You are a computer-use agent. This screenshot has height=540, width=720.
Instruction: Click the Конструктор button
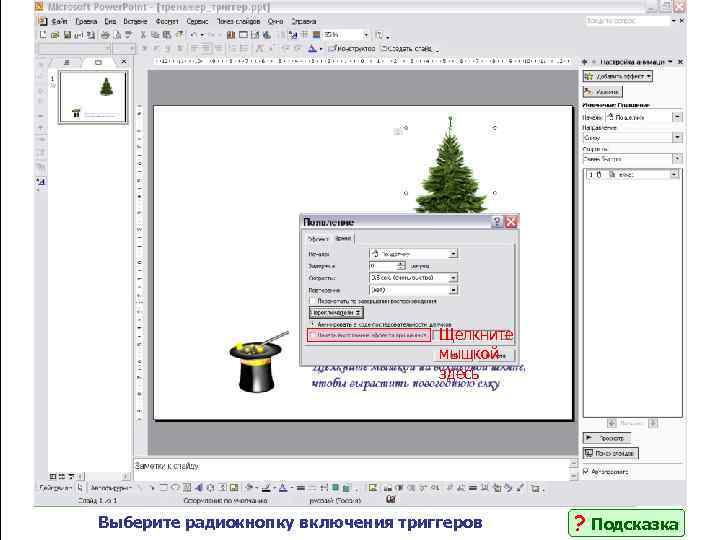coord(352,48)
